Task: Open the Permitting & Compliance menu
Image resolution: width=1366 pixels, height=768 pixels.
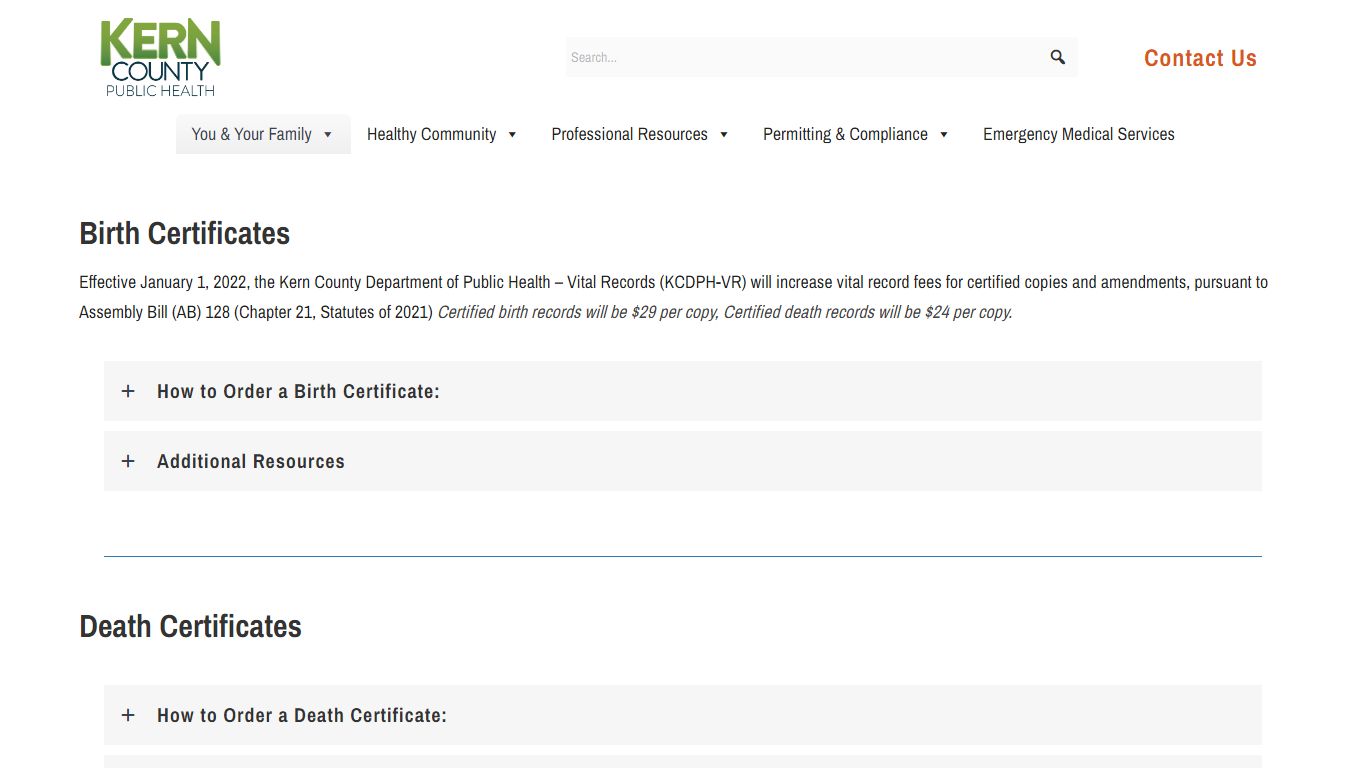Action: tap(856, 134)
